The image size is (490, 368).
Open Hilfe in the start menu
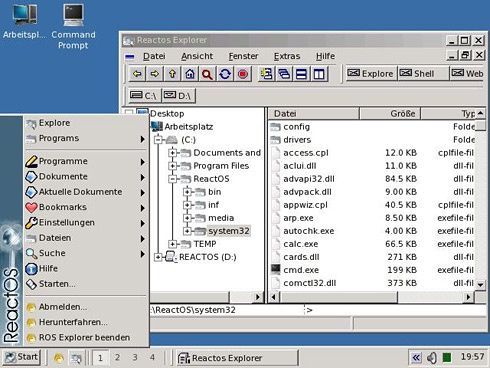tap(86, 269)
